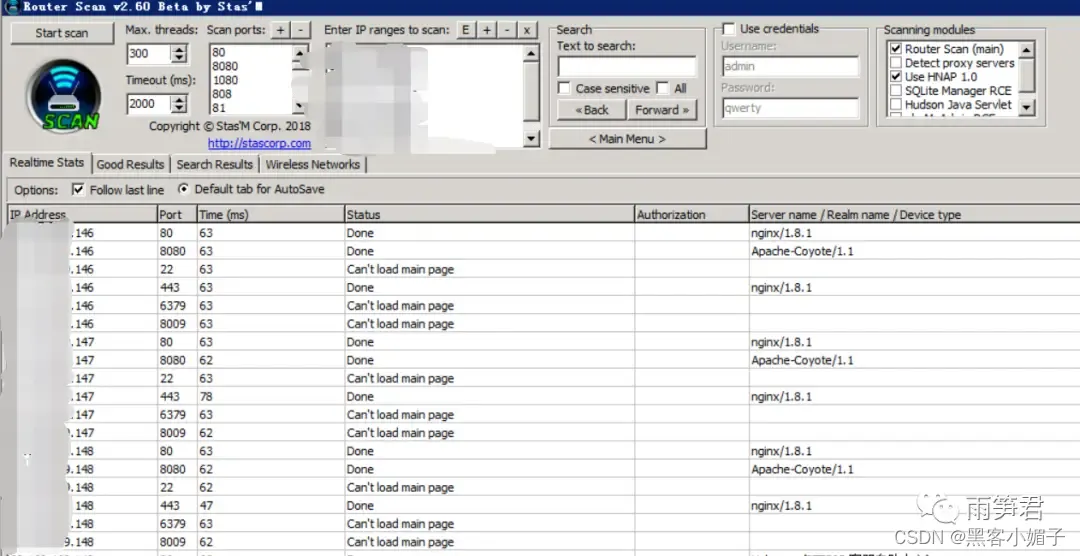The width and height of the screenshot is (1080, 556).
Task: Click the Forward search button
Action: tap(662, 110)
